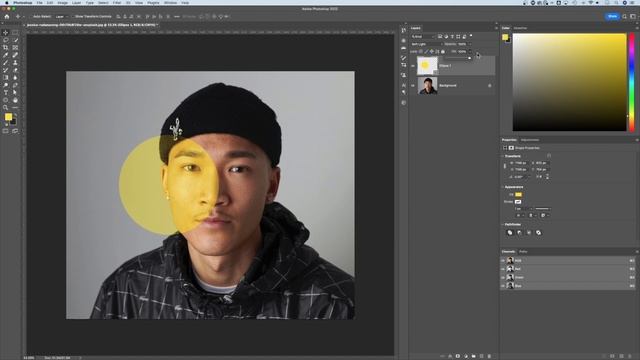Click the Exclude Overlapping Shapes pathfinder icon
640x360 pixels.
click(x=538, y=233)
